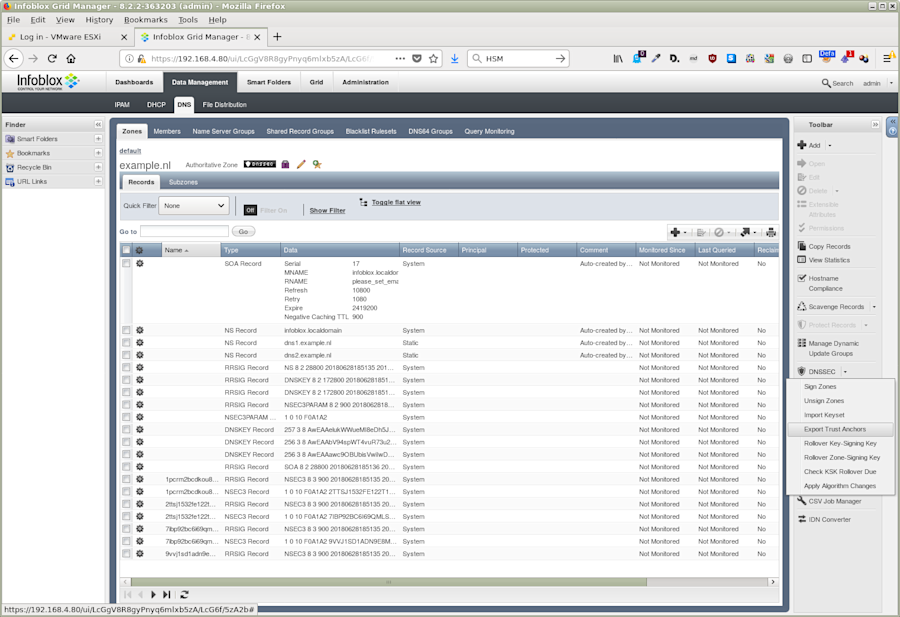Click the lock icon next to example.nl

point(285,164)
